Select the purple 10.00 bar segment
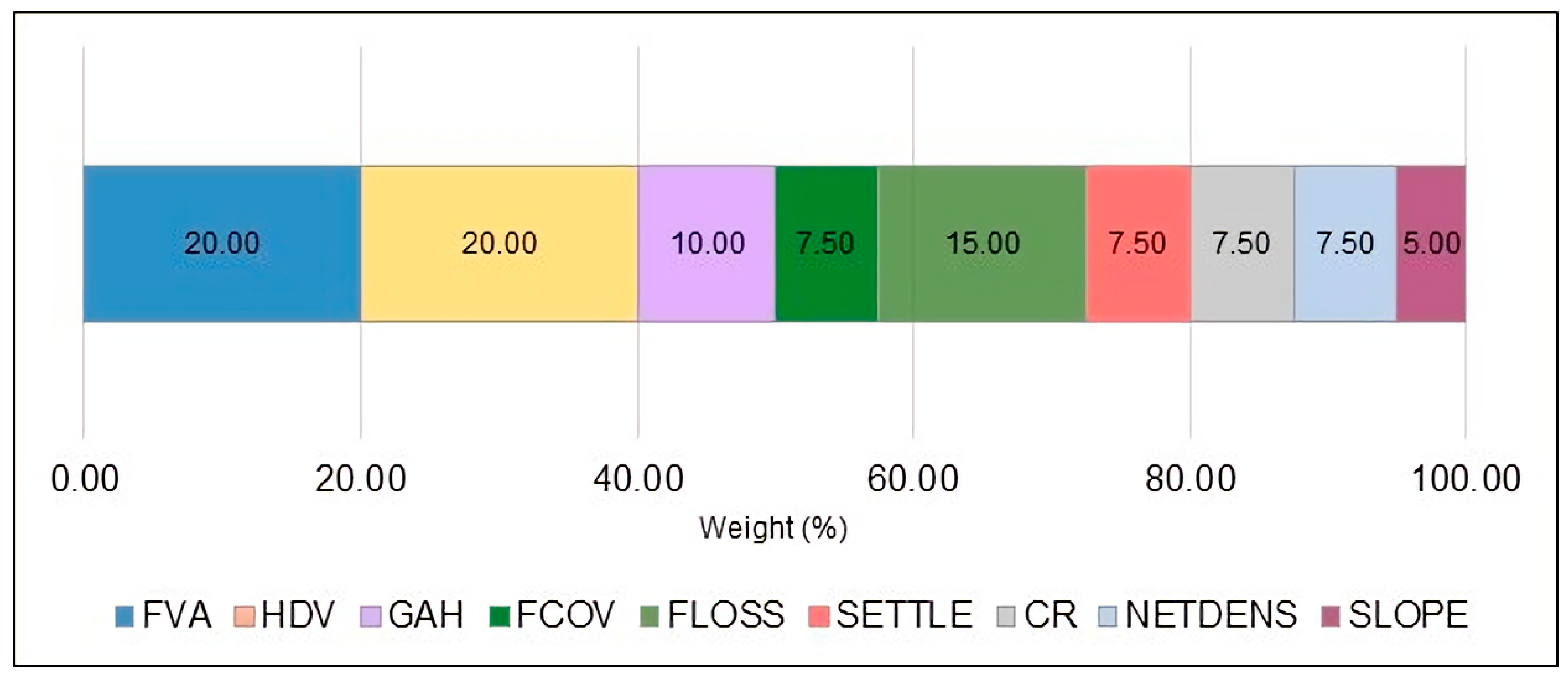Image resolution: width=1568 pixels, height=678 pixels. tap(707, 243)
